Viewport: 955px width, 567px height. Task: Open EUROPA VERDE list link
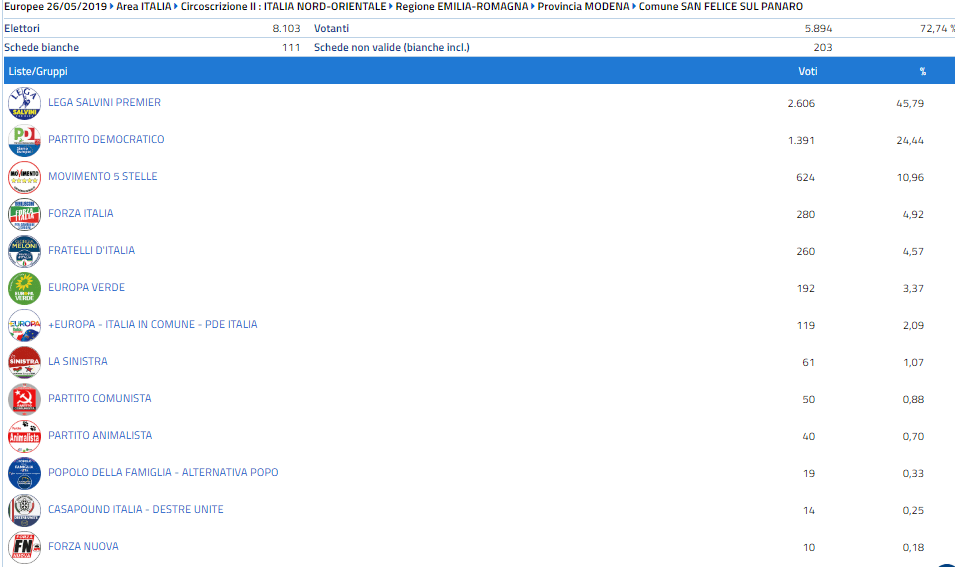coord(86,287)
